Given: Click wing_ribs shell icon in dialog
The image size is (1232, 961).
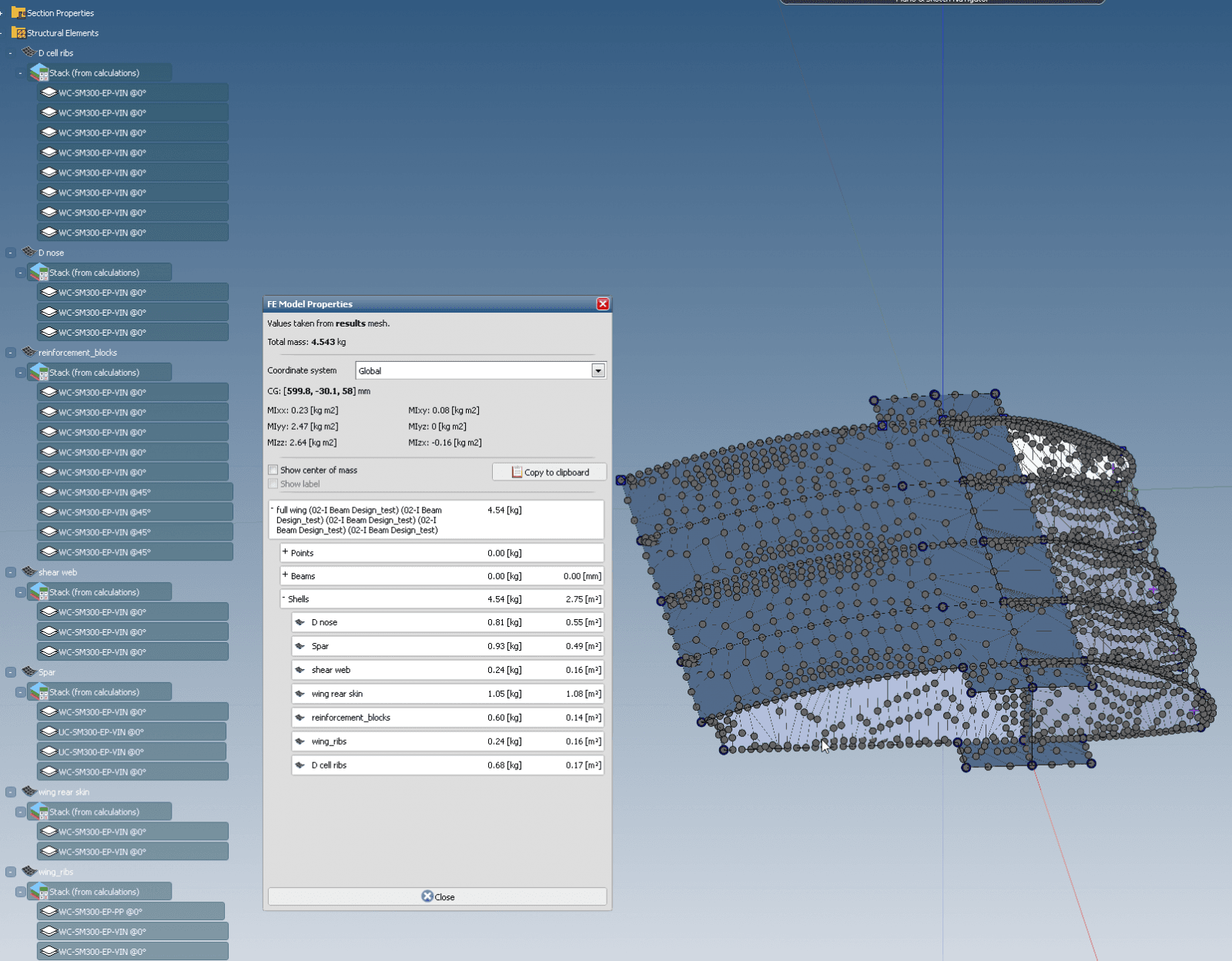Looking at the screenshot, I should [x=300, y=742].
